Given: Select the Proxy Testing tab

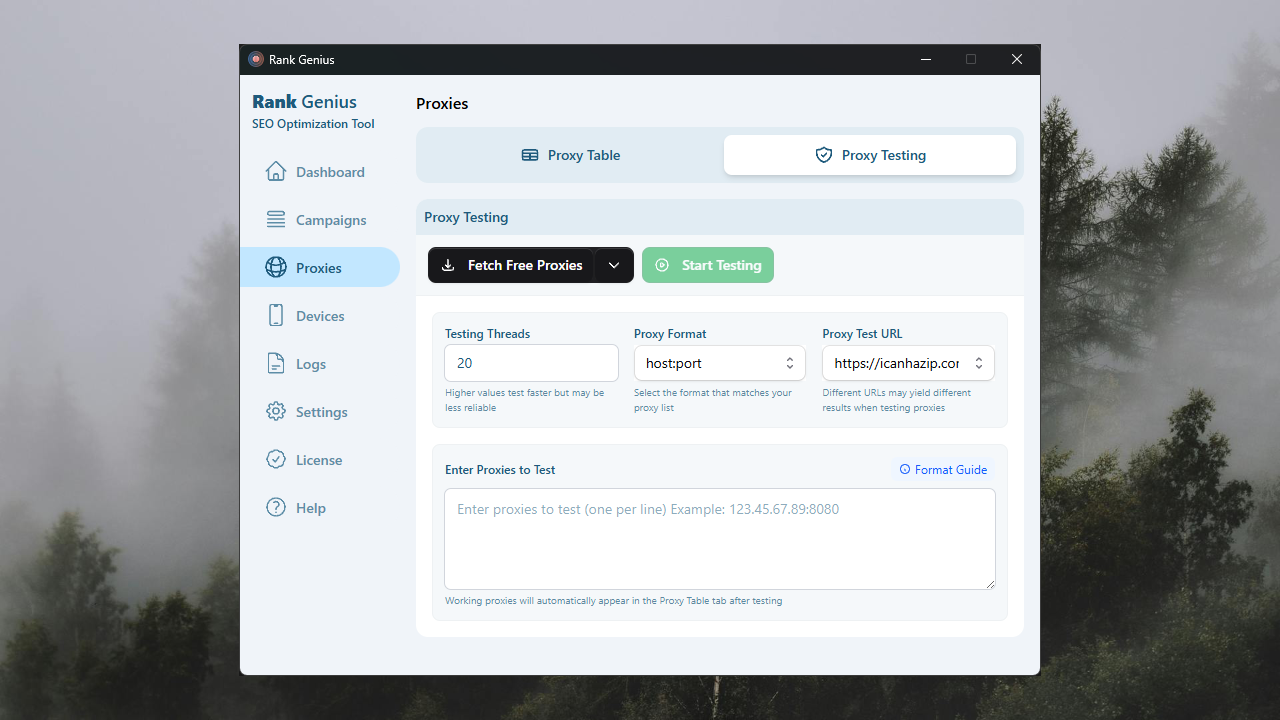Looking at the screenshot, I should click(870, 155).
